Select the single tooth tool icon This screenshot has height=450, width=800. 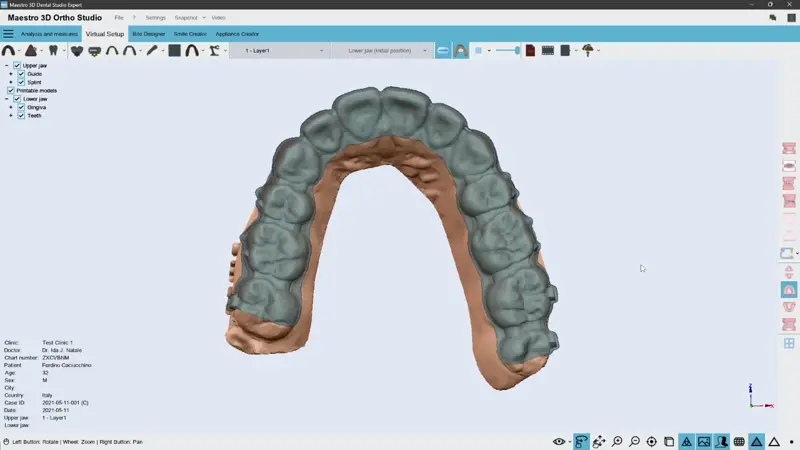(x=53, y=51)
